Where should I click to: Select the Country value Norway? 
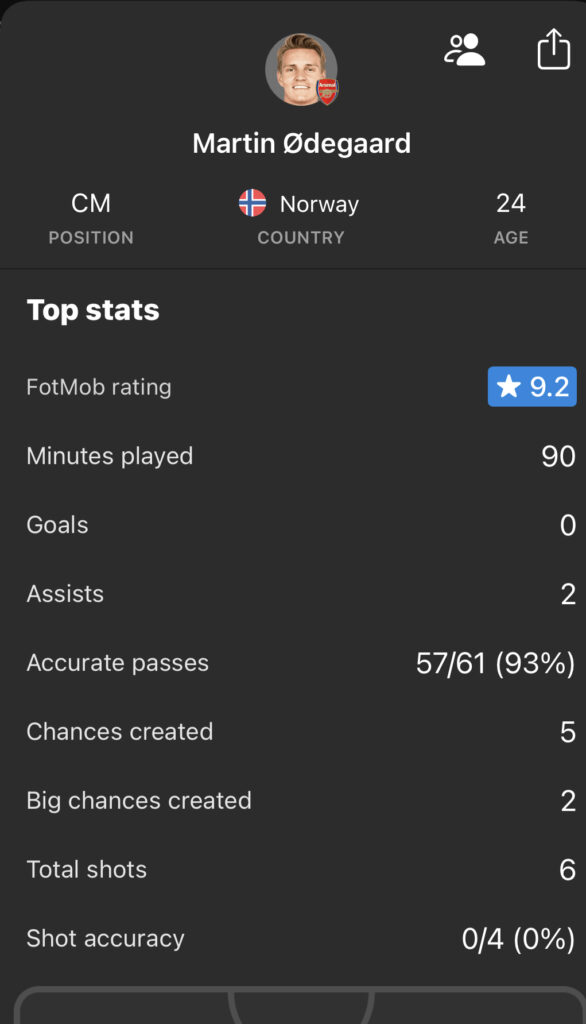pyautogui.click(x=318, y=203)
